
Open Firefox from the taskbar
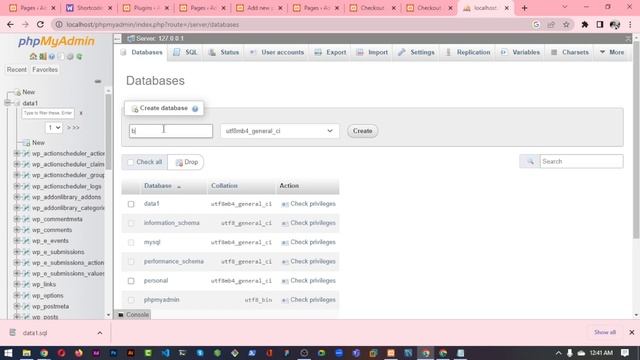(79, 353)
